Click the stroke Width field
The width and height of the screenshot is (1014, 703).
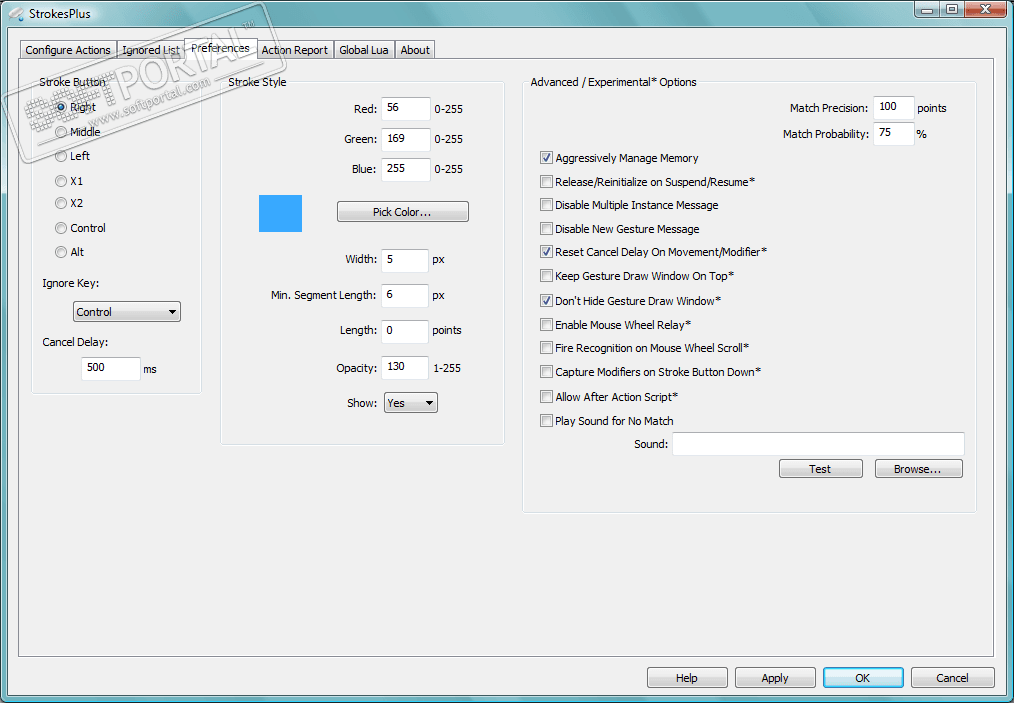click(x=405, y=260)
